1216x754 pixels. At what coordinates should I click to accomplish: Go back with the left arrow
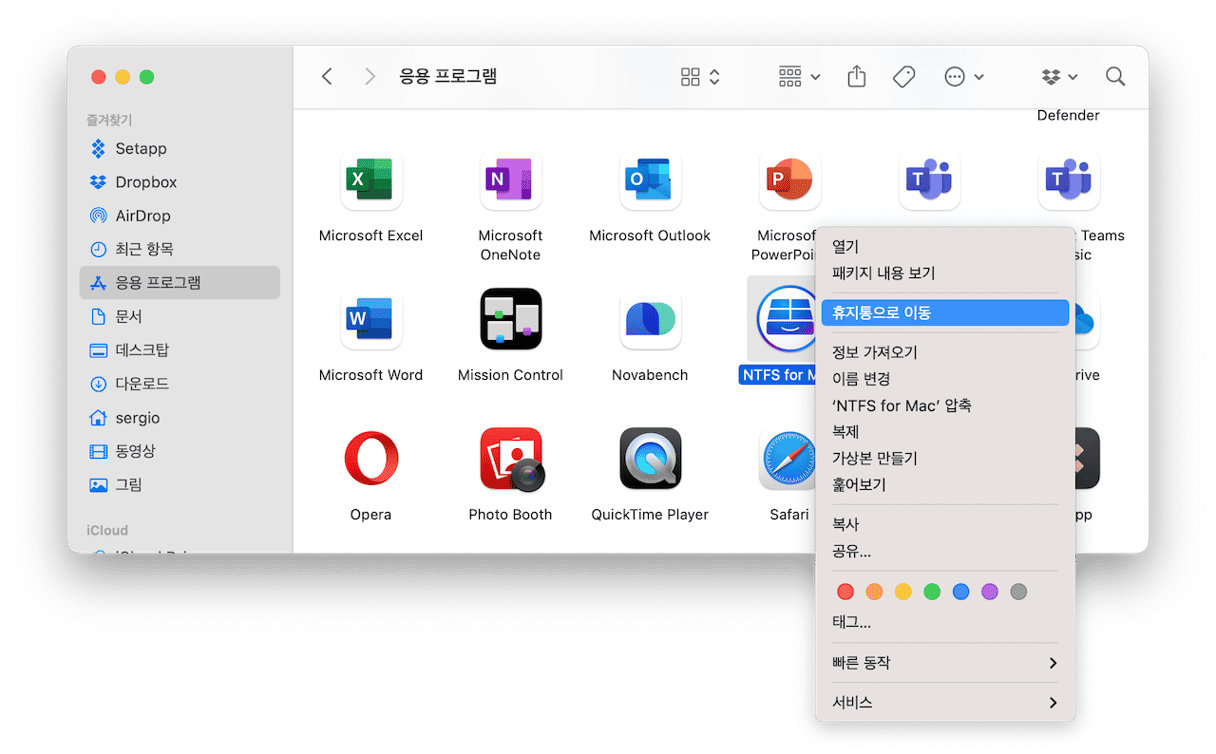[x=327, y=77]
